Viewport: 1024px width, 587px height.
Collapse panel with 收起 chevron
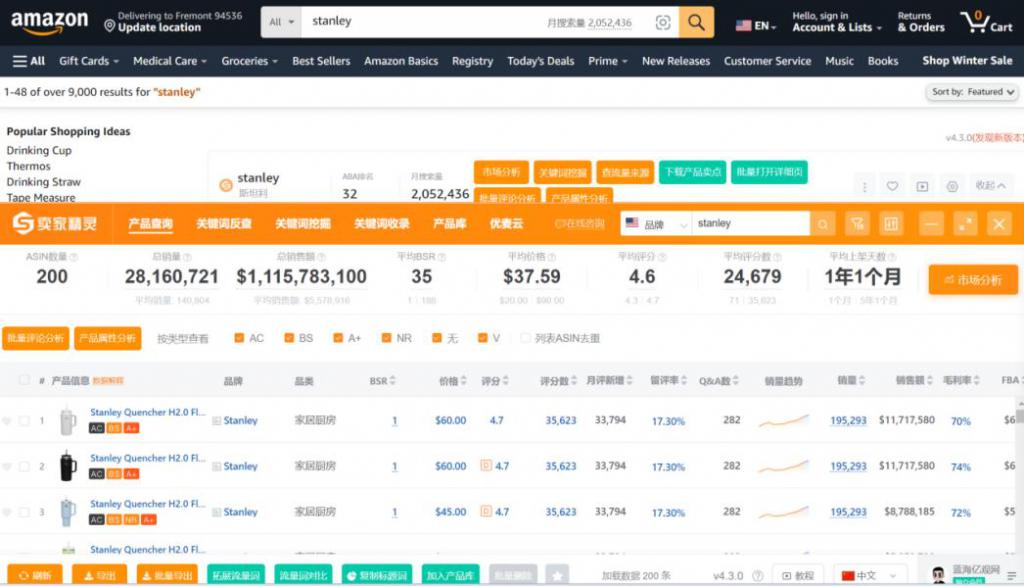pos(990,185)
